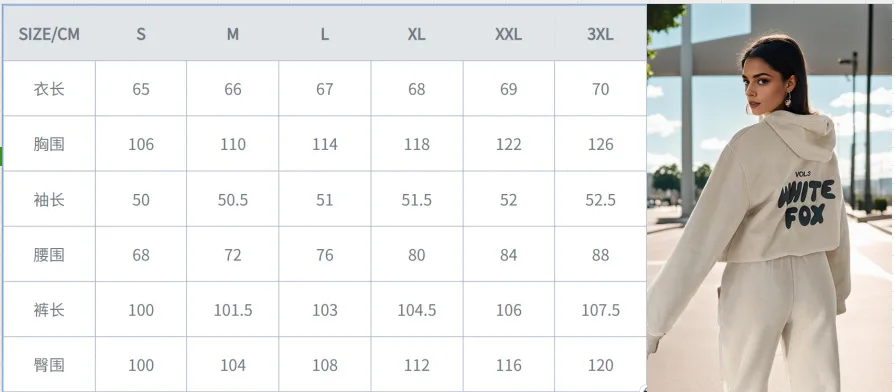This screenshot has height=392, width=894.
Task: Select the XXL size header cell
Action: [509, 34]
